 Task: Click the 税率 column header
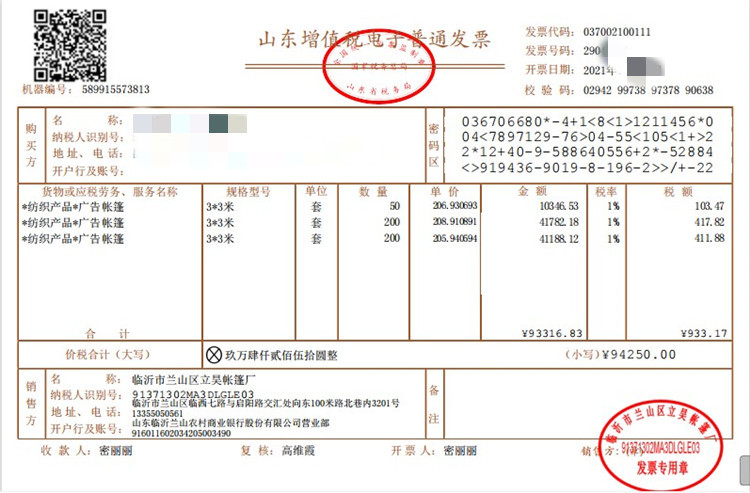coord(606,192)
